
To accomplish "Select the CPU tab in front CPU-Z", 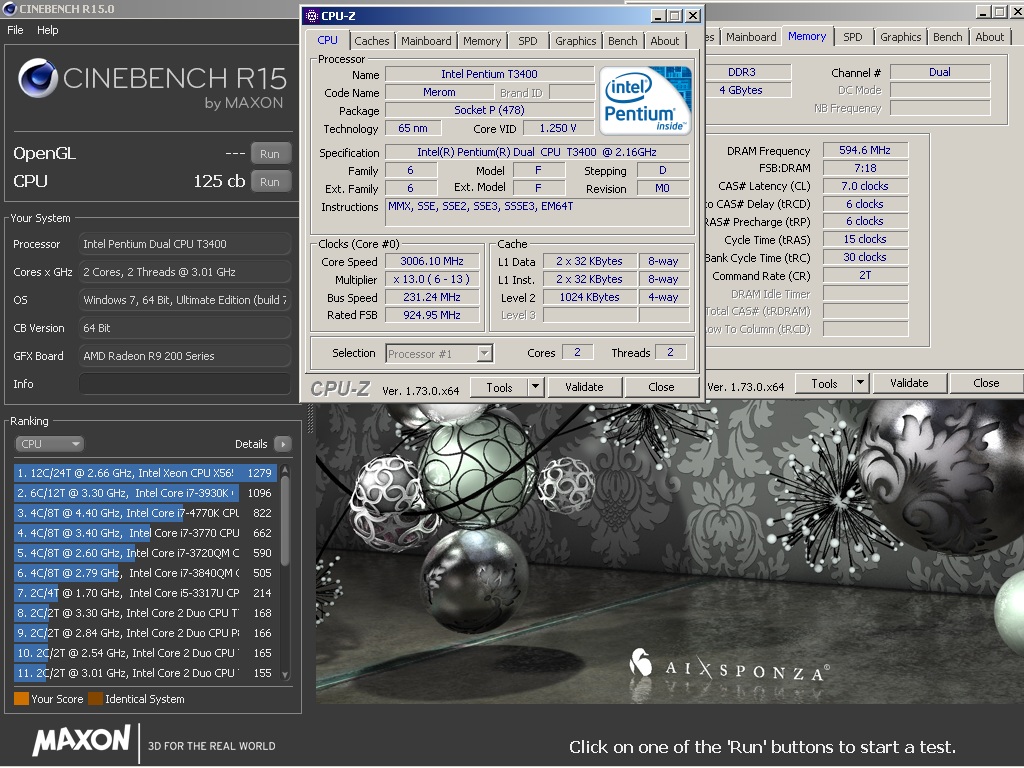I will coord(327,40).
